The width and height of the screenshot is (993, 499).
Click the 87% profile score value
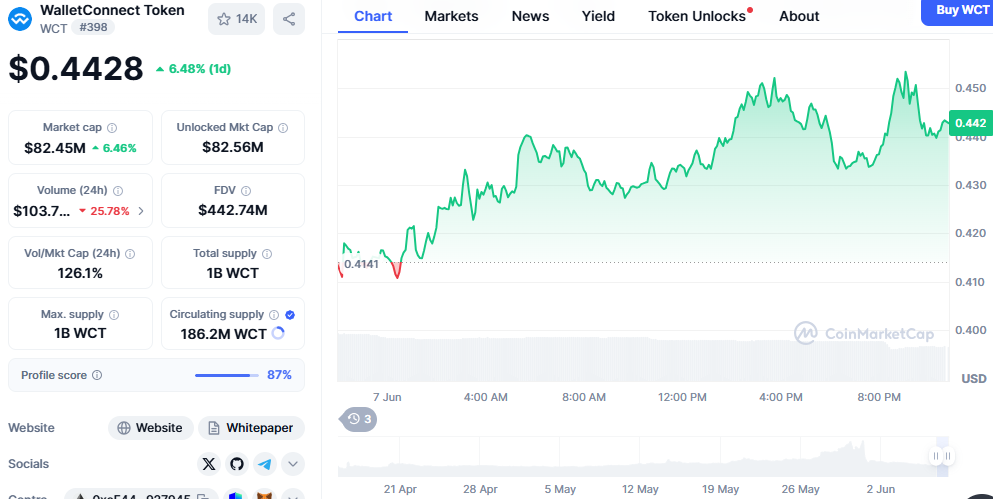coord(279,375)
